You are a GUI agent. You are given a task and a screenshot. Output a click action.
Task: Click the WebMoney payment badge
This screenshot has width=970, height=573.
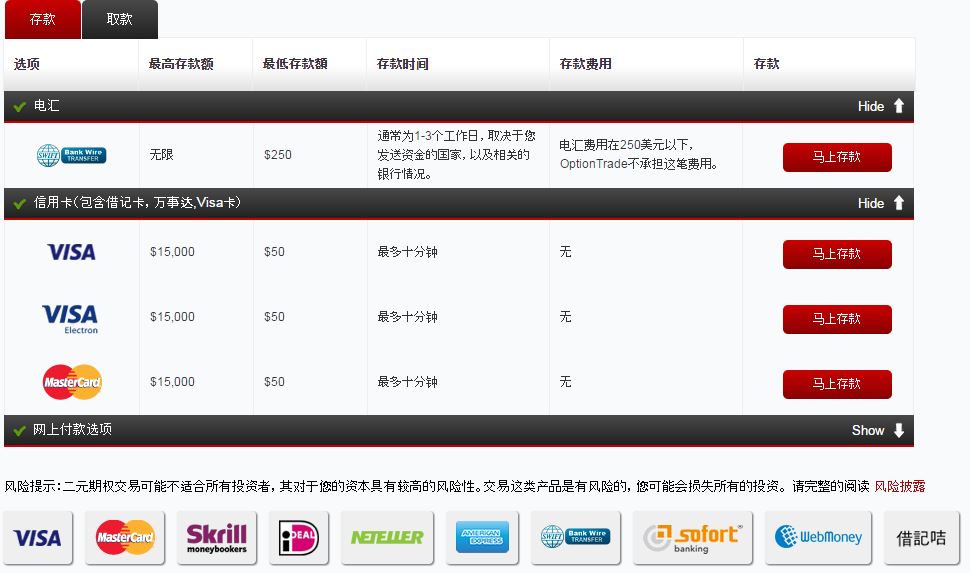coord(818,538)
